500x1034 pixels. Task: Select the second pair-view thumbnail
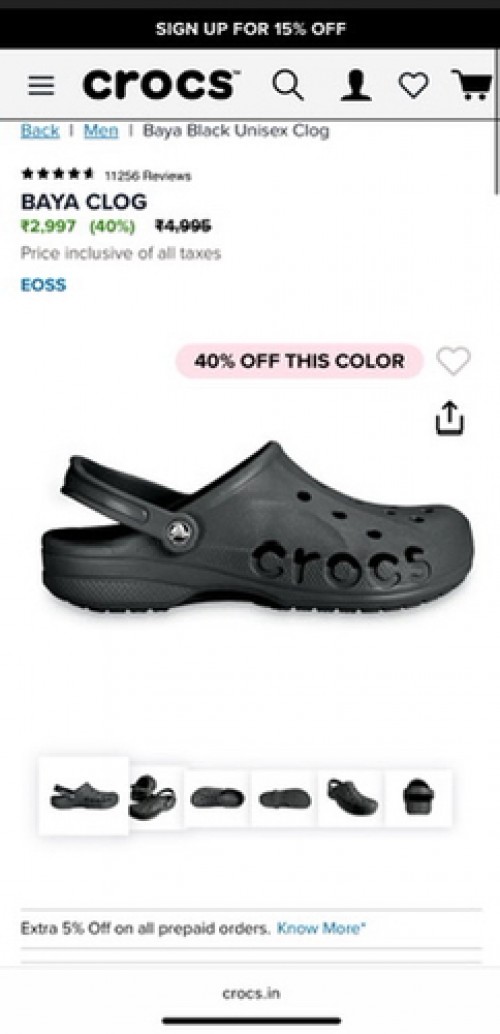pyautogui.click(x=152, y=797)
